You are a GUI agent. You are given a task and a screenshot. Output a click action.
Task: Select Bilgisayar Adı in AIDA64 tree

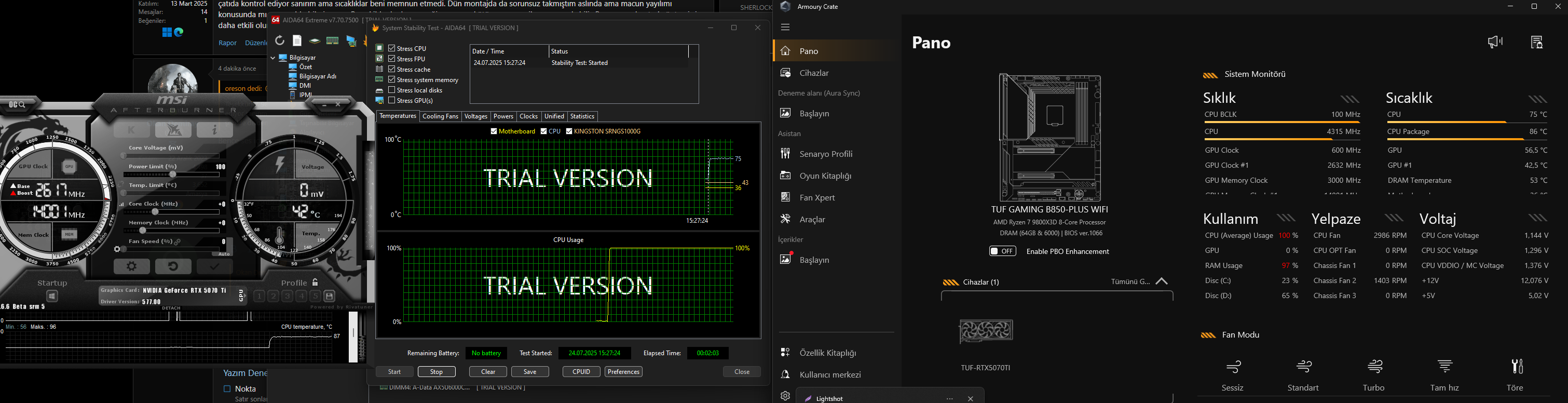click(x=318, y=76)
